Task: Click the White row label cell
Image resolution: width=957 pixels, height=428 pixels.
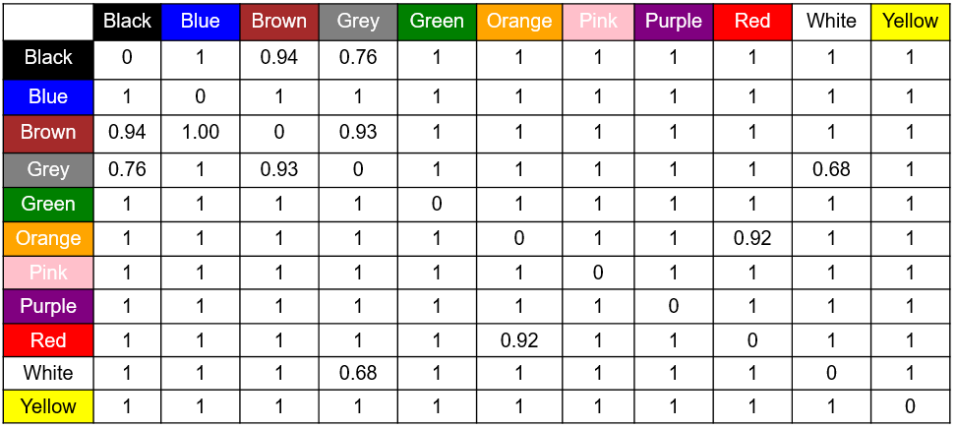Action: [x=48, y=373]
